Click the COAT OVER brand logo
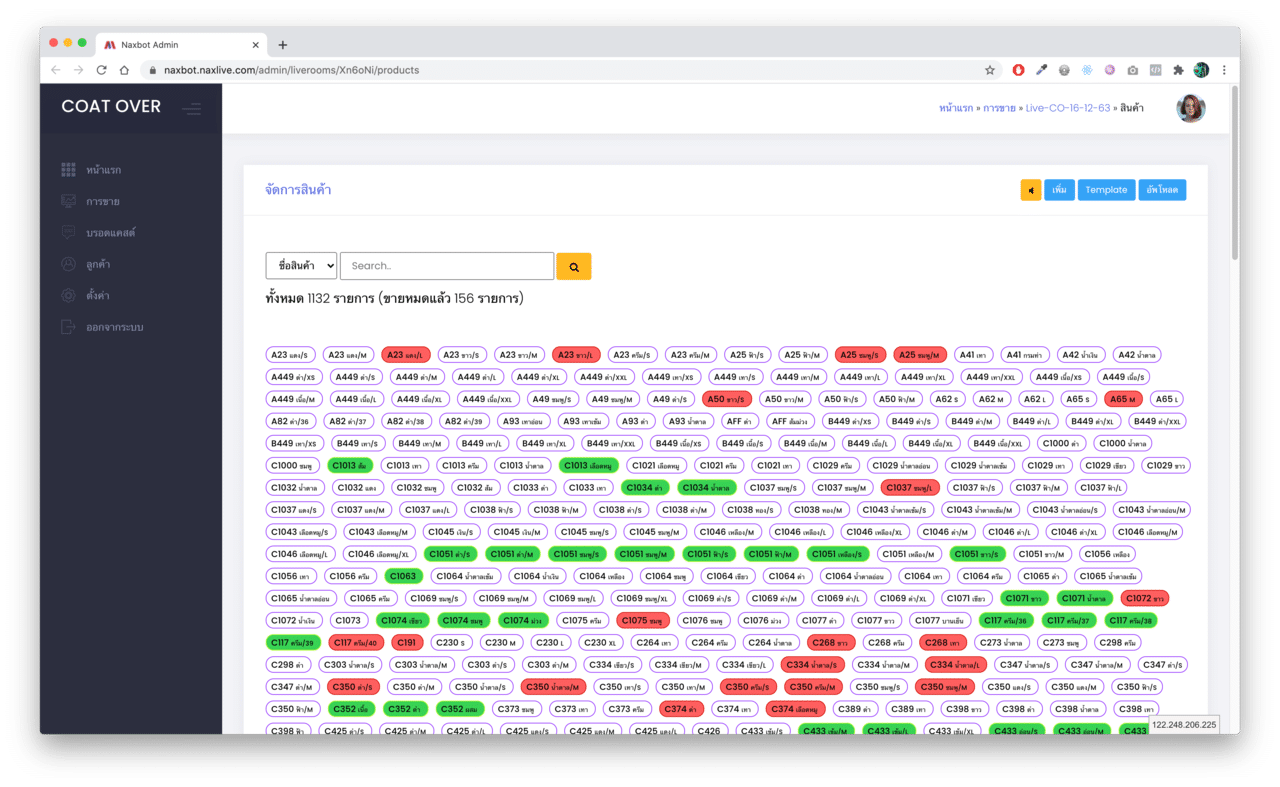 pos(111,107)
